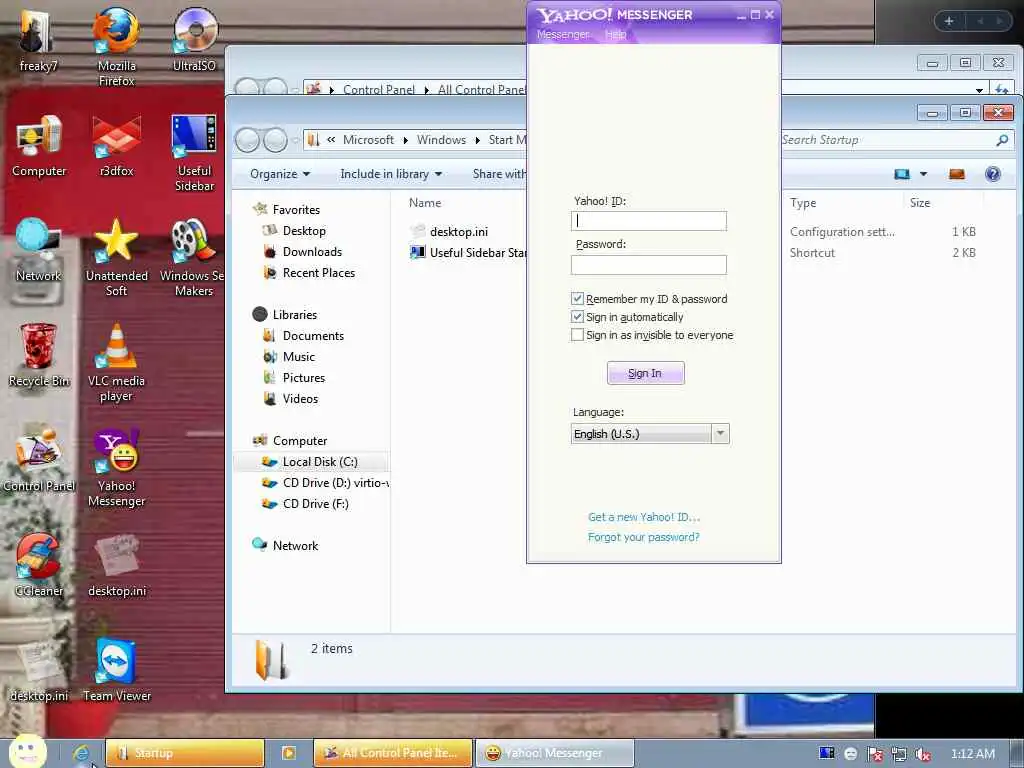This screenshot has height=768, width=1024.
Task: Click the volume muted tray icon
Action: pyautogui.click(x=923, y=754)
